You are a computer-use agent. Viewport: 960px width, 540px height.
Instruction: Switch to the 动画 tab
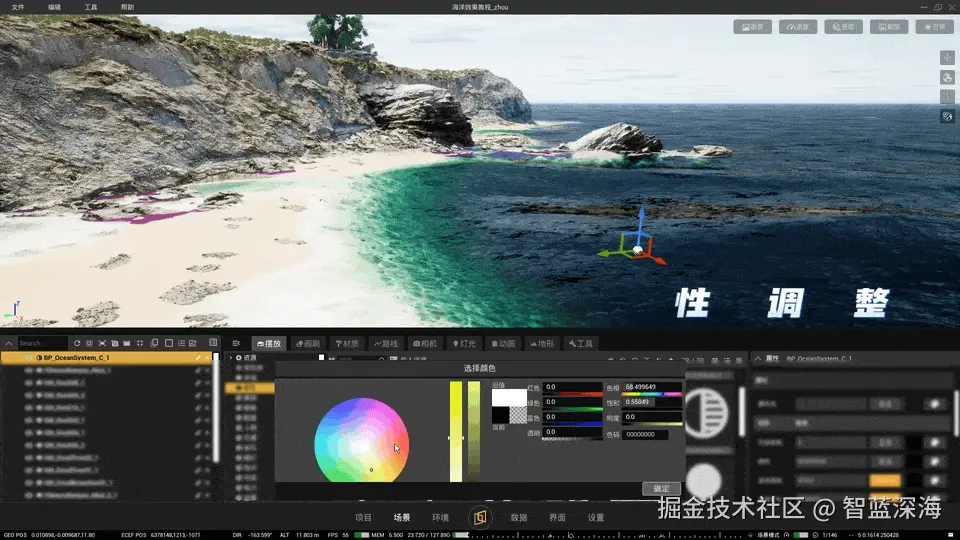[x=503, y=343]
